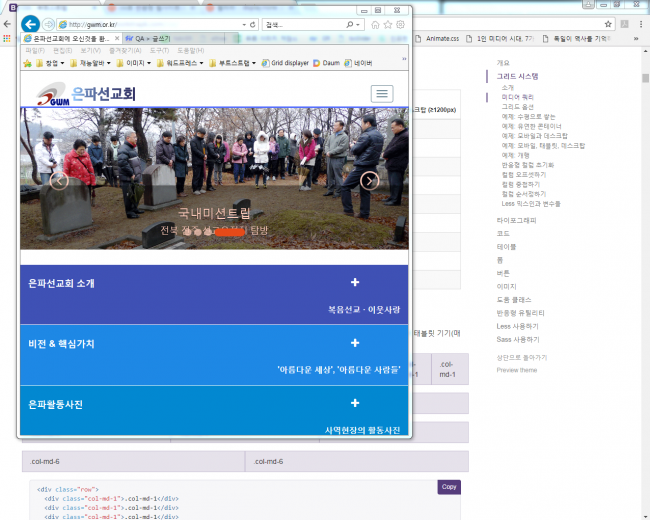
Task: Open the 보기(V) menu
Action: 90,51
